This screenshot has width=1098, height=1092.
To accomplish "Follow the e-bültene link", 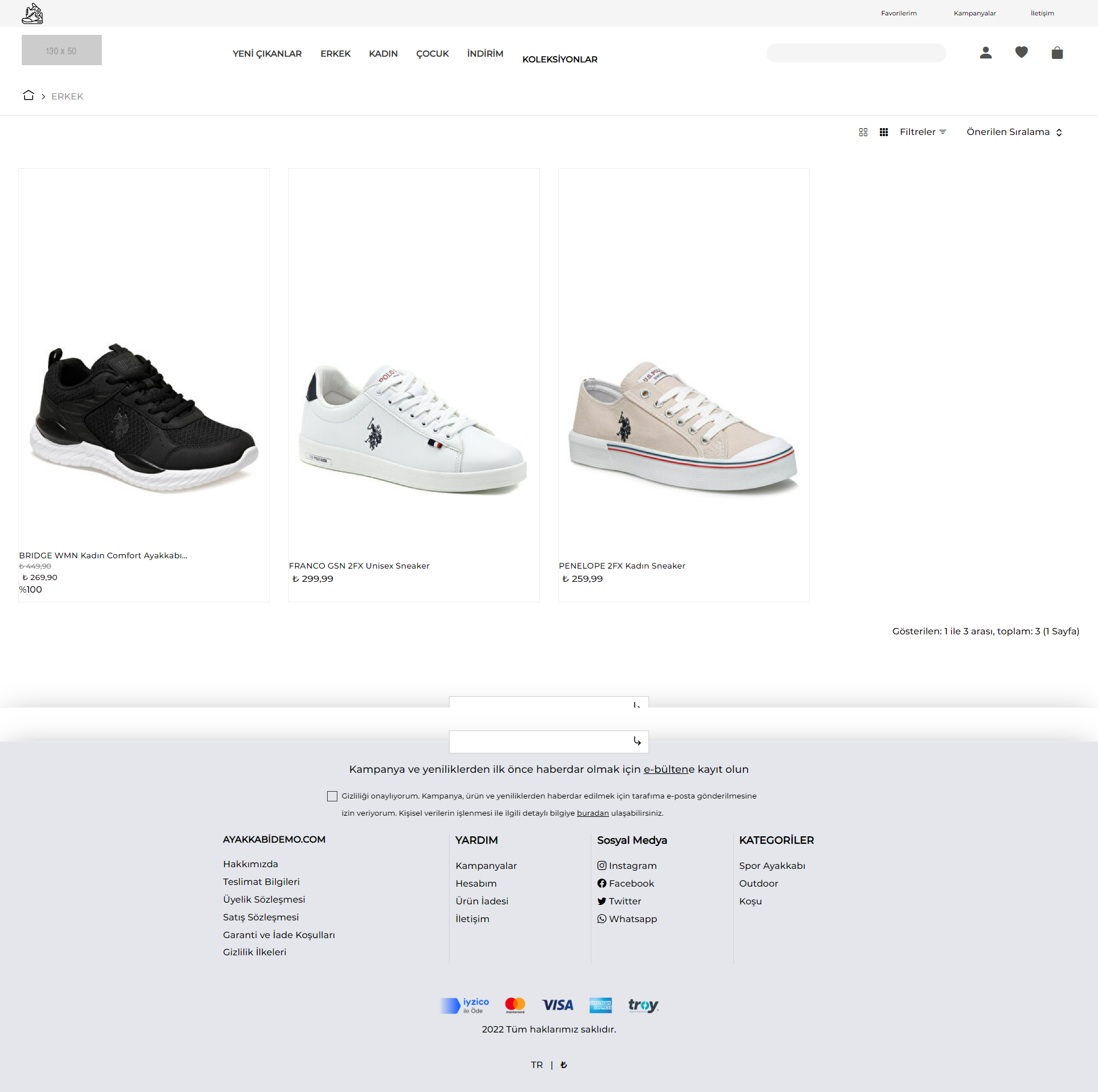I will point(669,769).
